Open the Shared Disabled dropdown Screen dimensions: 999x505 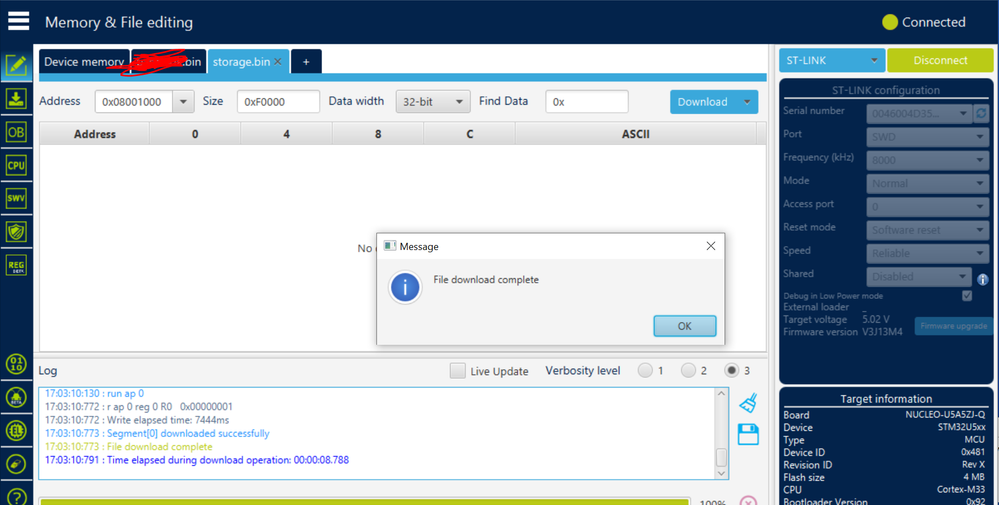(919, 276)
